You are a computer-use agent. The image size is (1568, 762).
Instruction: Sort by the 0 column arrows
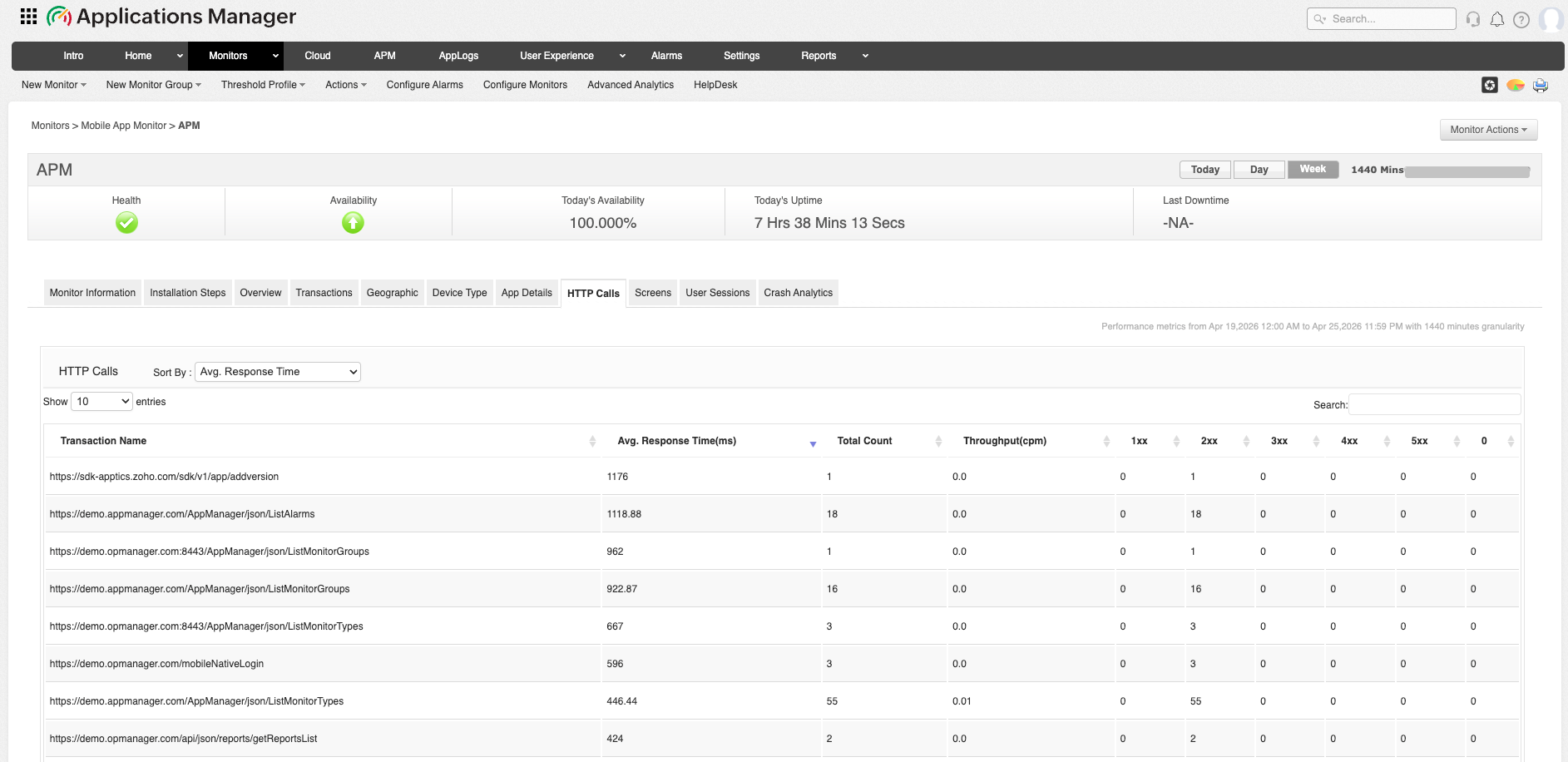tap(1511, 441)
